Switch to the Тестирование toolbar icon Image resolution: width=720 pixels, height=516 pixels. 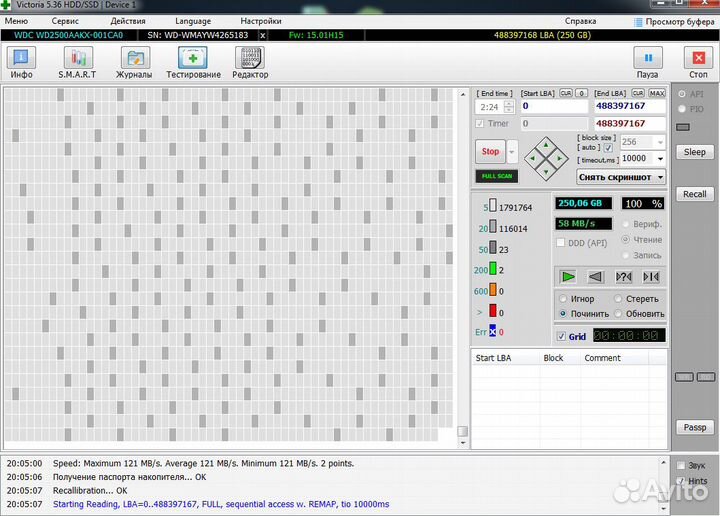(193, 62)
